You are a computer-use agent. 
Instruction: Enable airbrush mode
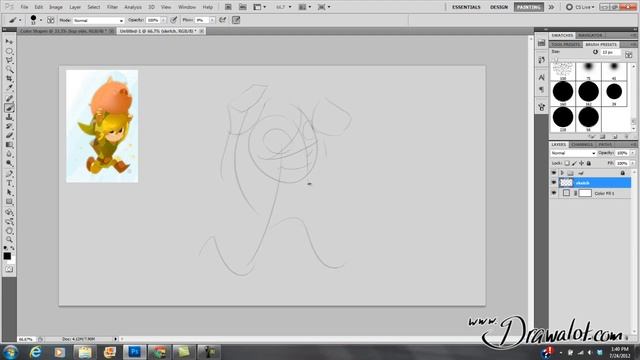pos(223,20)
